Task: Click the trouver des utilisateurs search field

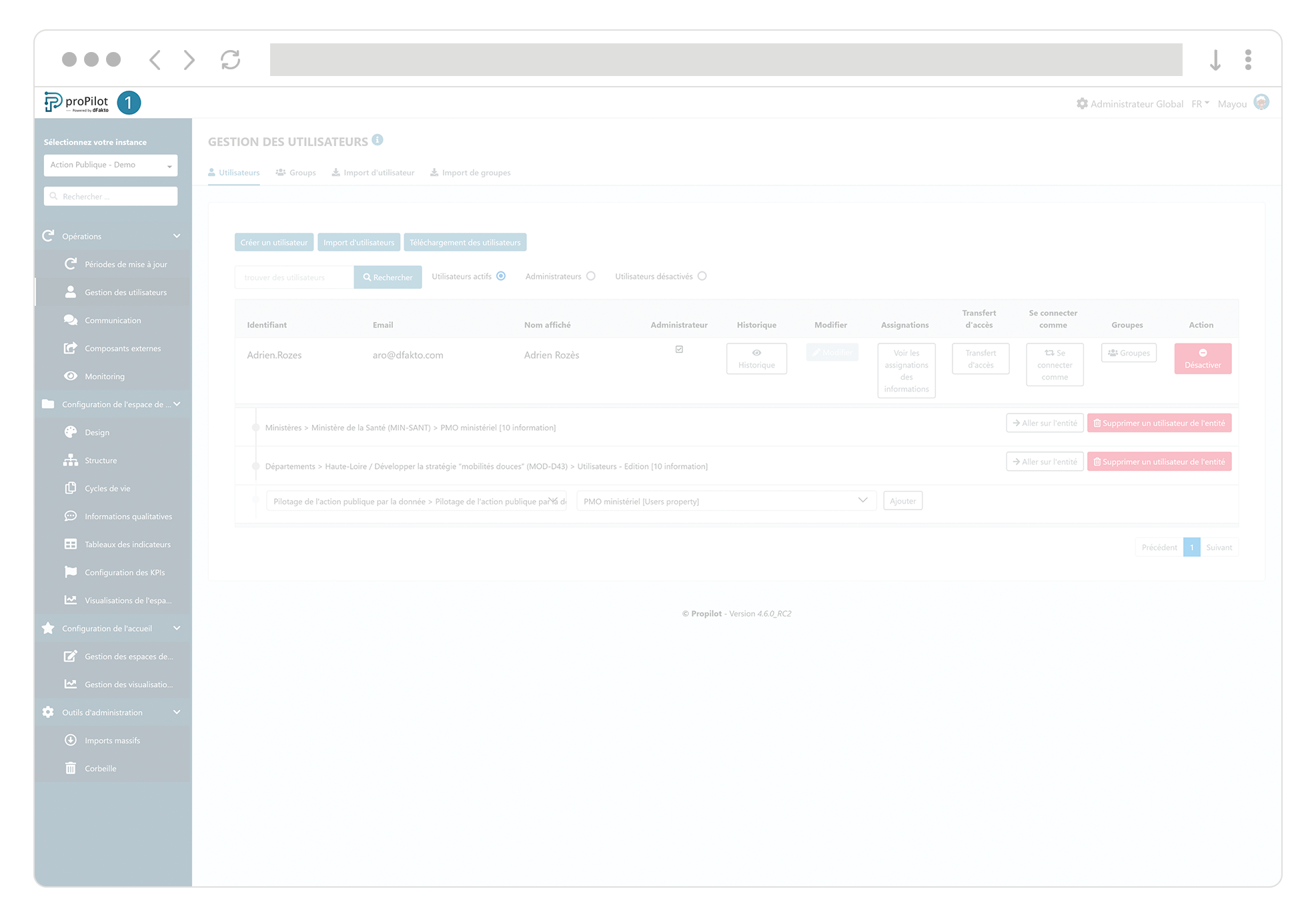Action: [x=293, y=277]
